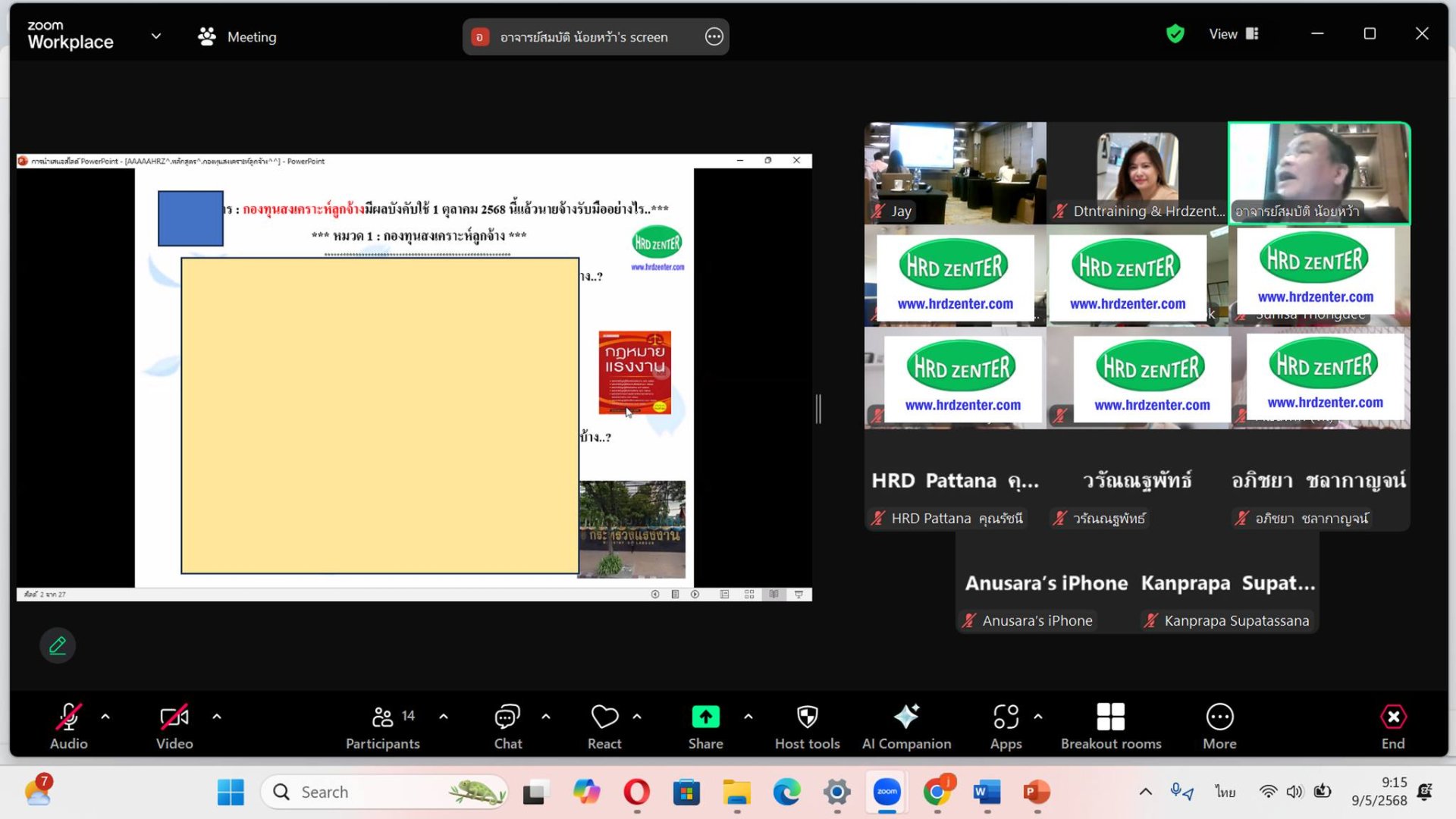Click the divider handle between share and gallery
Viewport: 1456px width, 819px height.
coord(818,409)
